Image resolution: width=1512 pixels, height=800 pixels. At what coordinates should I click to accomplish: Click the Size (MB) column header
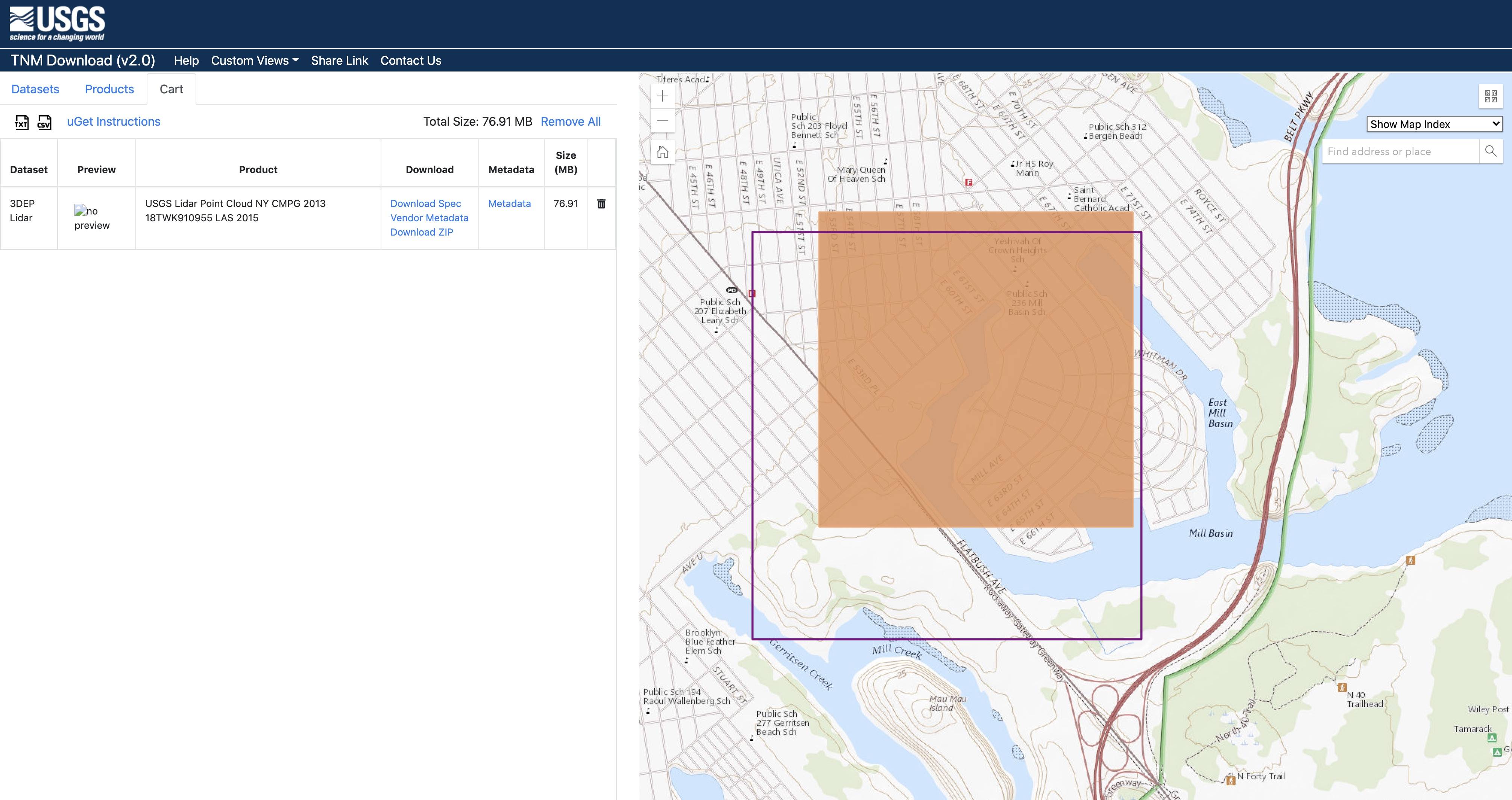[x=566, y=162]
